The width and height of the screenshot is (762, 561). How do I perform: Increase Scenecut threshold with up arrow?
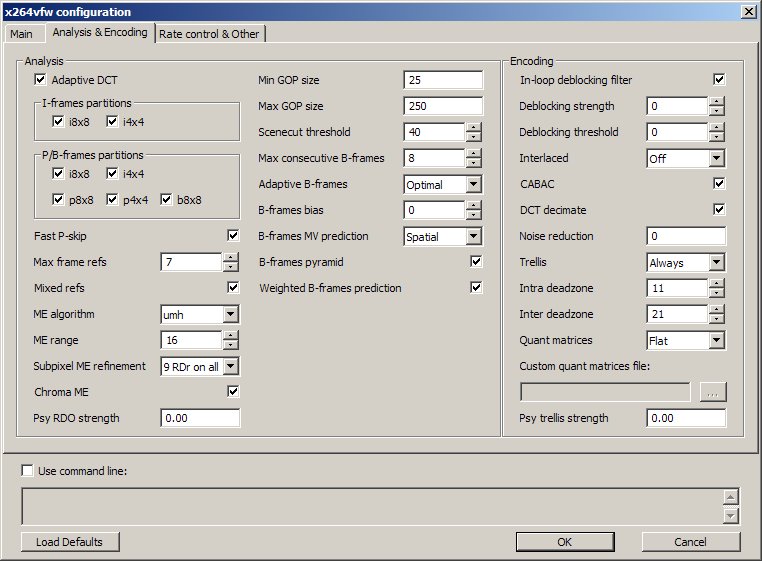474,127
